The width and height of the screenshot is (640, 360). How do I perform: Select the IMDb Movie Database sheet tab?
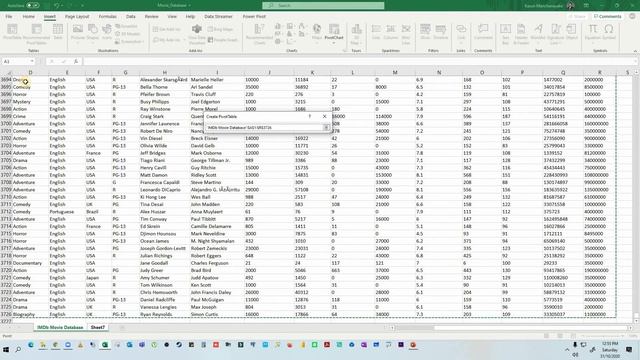[60, 327]
